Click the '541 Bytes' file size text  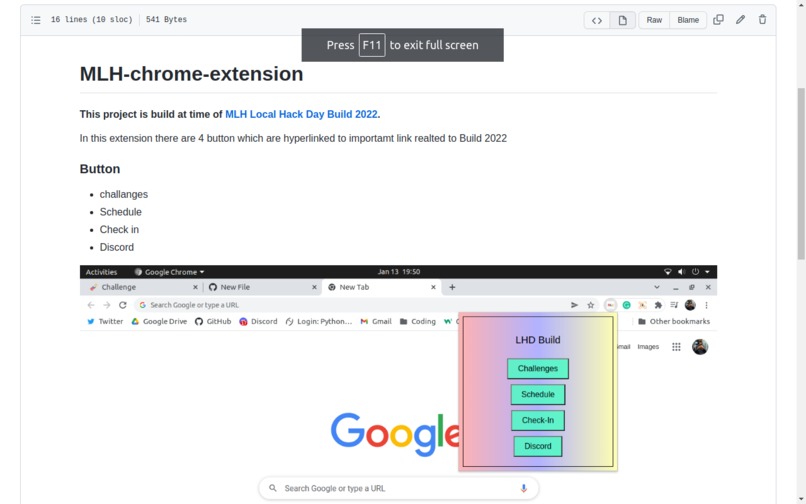167,20
